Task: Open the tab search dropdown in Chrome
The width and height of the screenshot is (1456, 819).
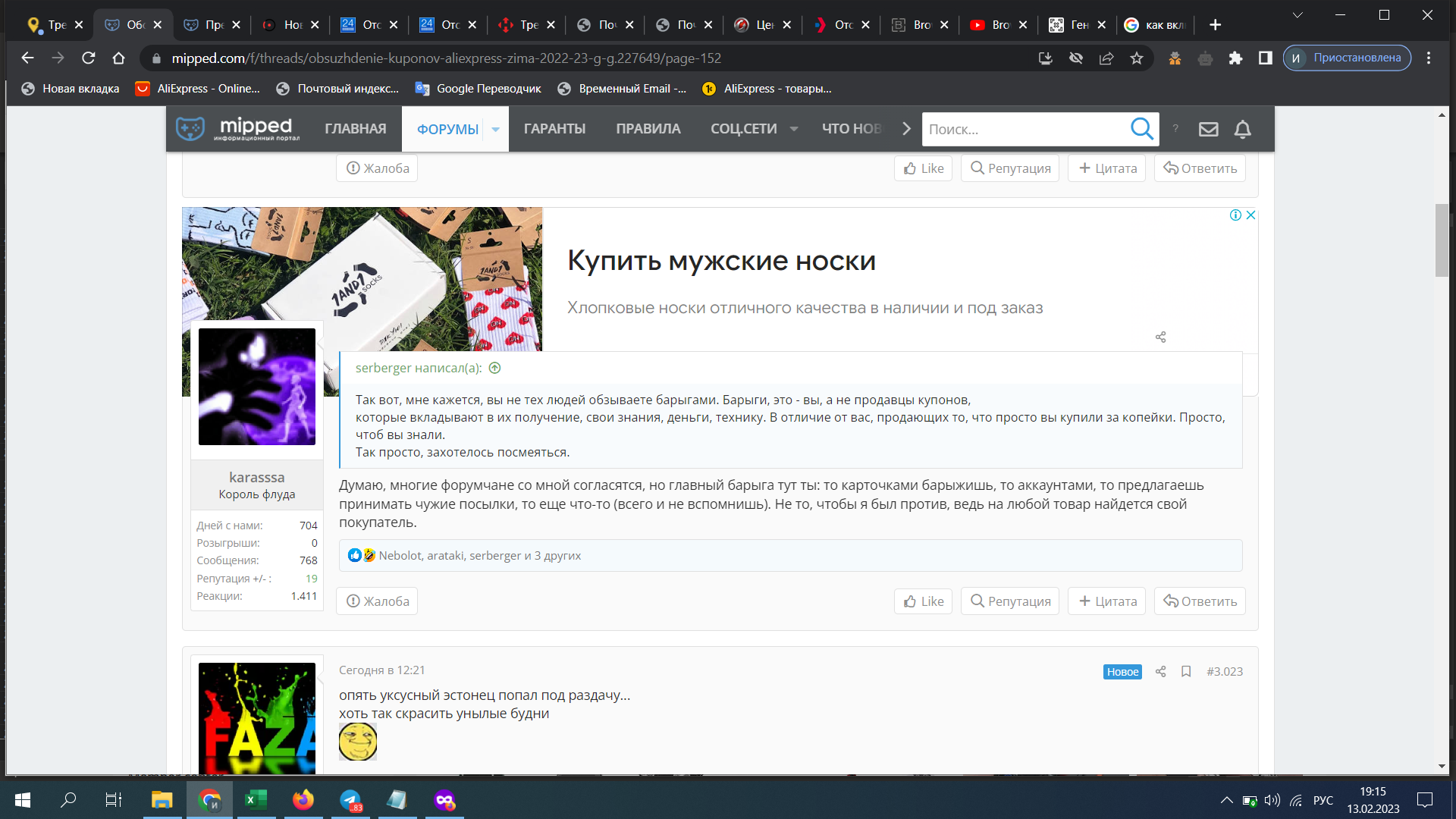Action: pos(1298,15)
